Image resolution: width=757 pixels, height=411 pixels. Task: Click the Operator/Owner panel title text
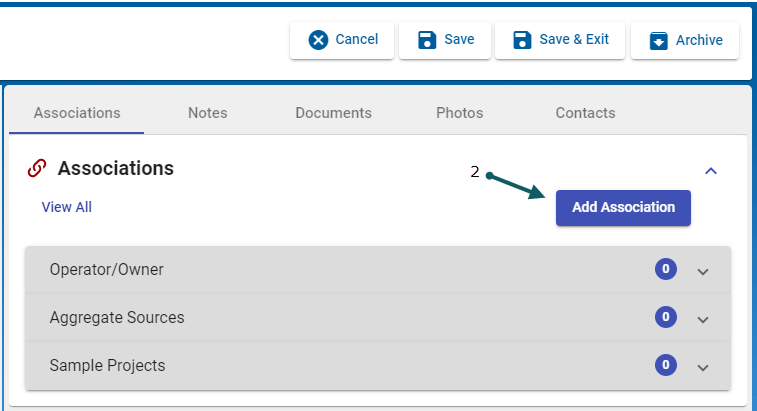[x=106, y=269]
